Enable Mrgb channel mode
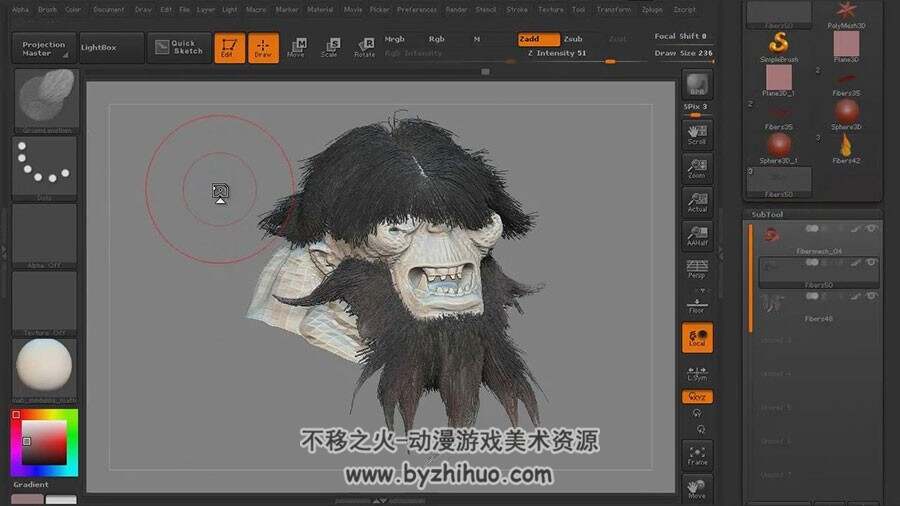Viewport: 900px width, 506px height. pyautogui.click(x=394, y=39)
